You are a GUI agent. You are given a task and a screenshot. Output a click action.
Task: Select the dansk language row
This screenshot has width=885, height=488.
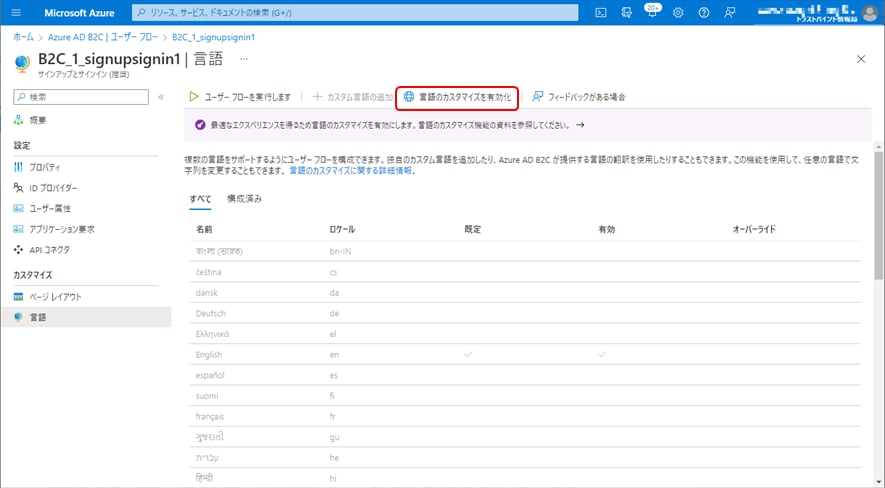[525, 293]
